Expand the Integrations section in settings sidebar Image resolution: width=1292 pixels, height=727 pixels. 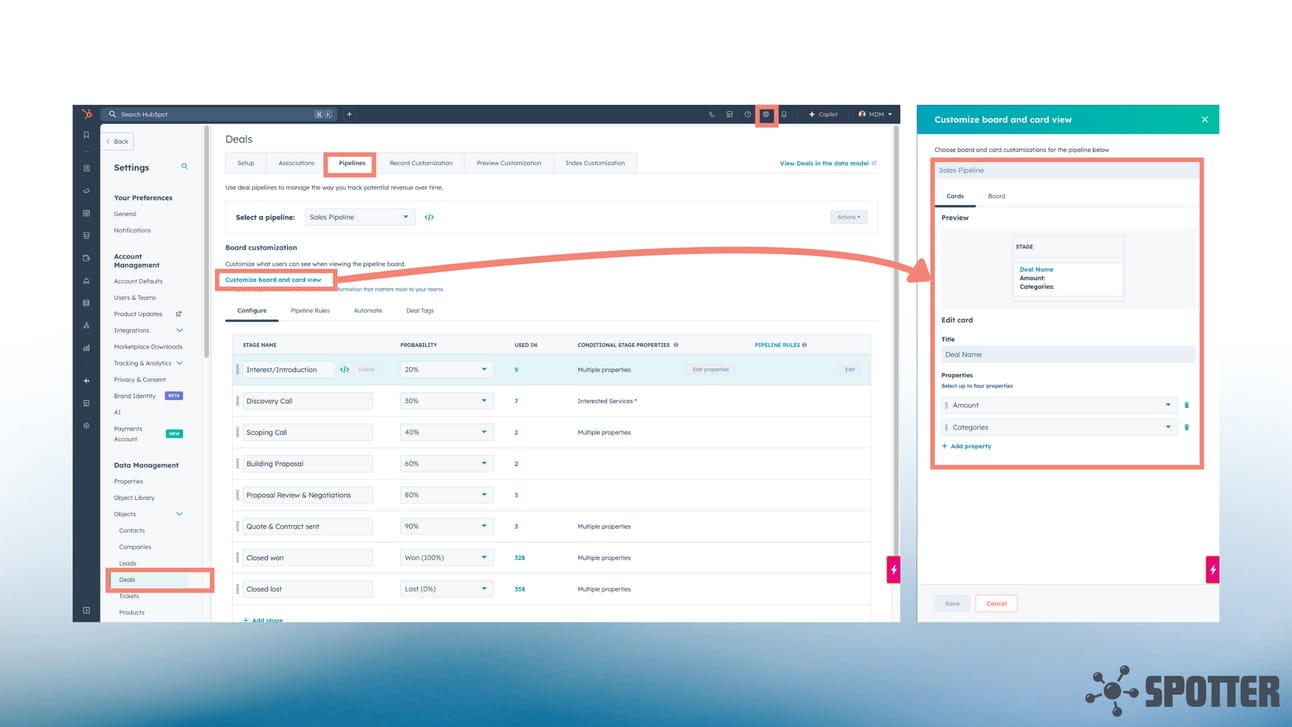(180, 330)
